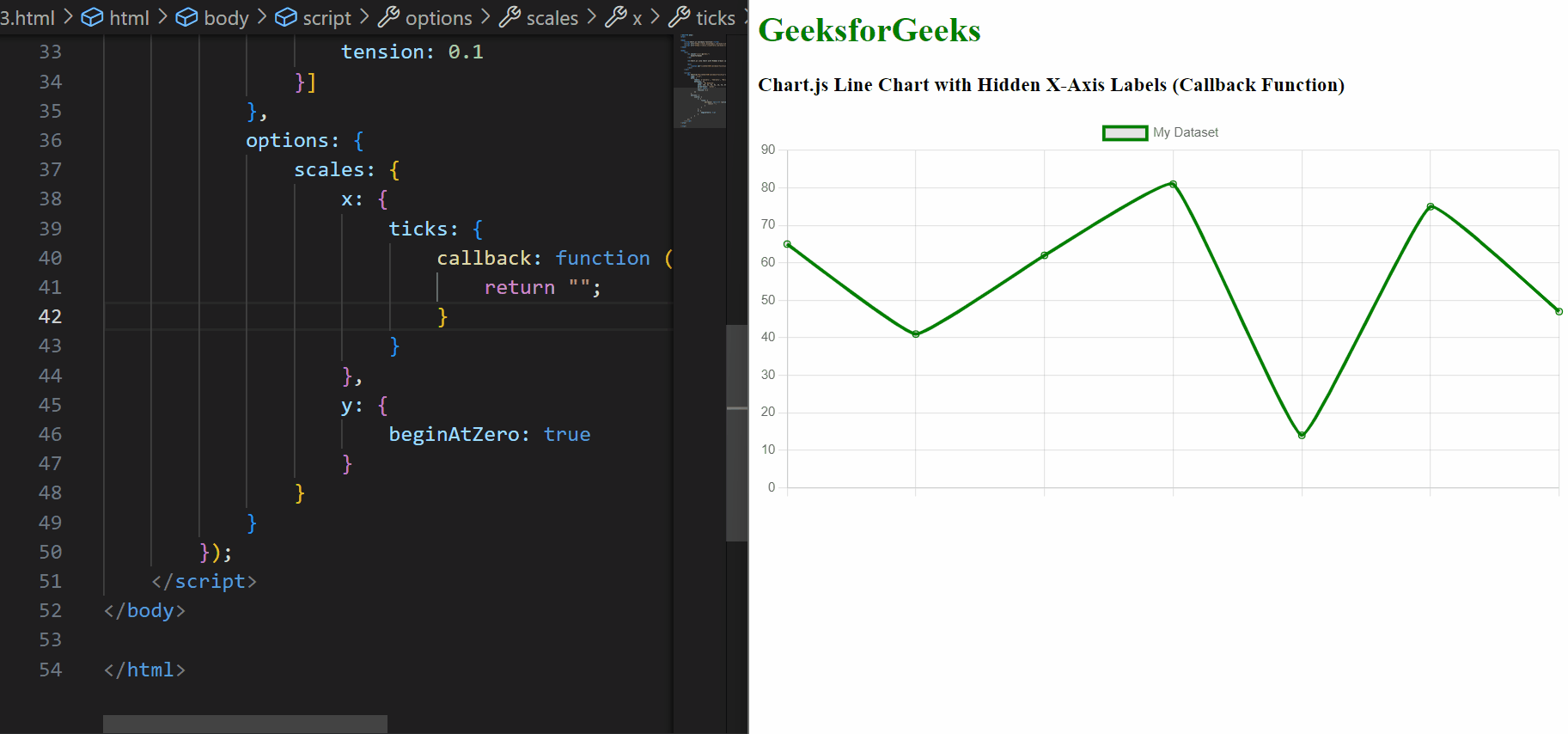Click the 'options:' keyword in code
1568x734 pixels.
[293, 140]
